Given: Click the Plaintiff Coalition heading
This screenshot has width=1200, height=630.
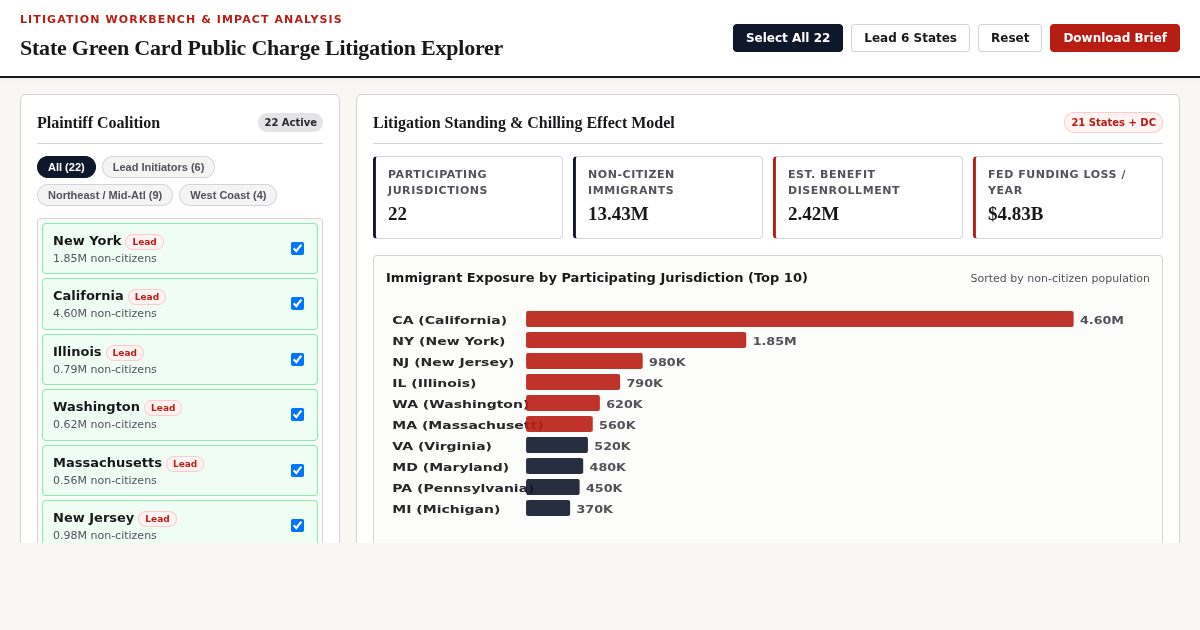Looking at the screenshot, I should click(x=98, y=123).
